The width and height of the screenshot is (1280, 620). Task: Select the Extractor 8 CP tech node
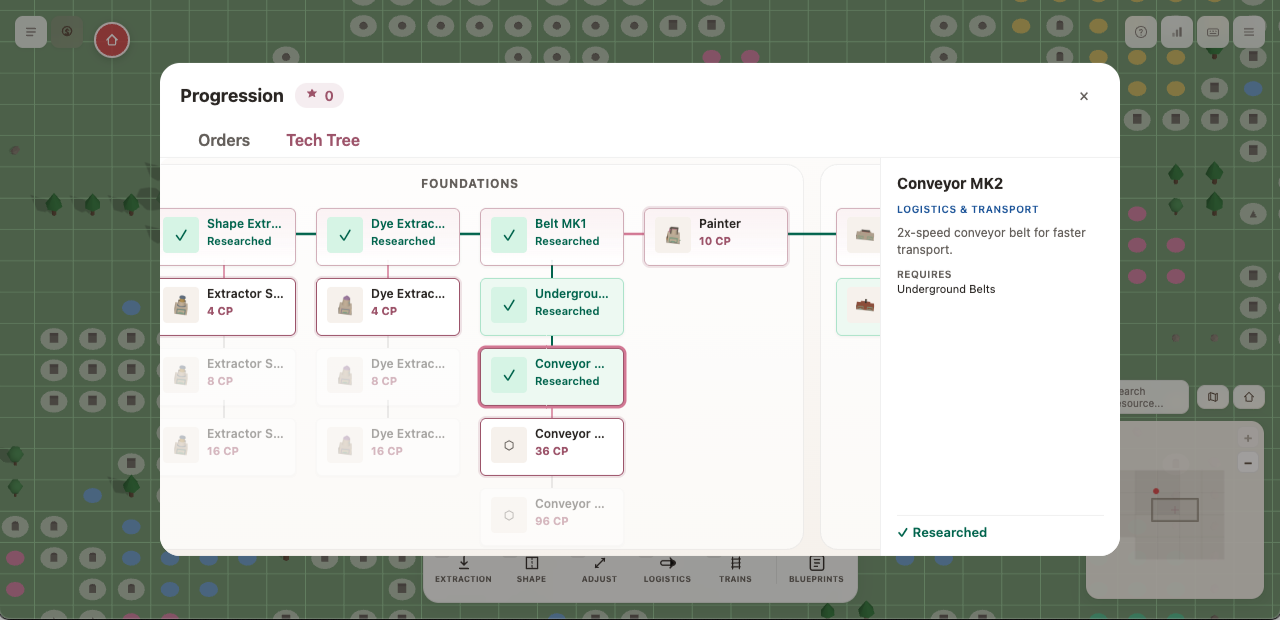click(228, 377)
